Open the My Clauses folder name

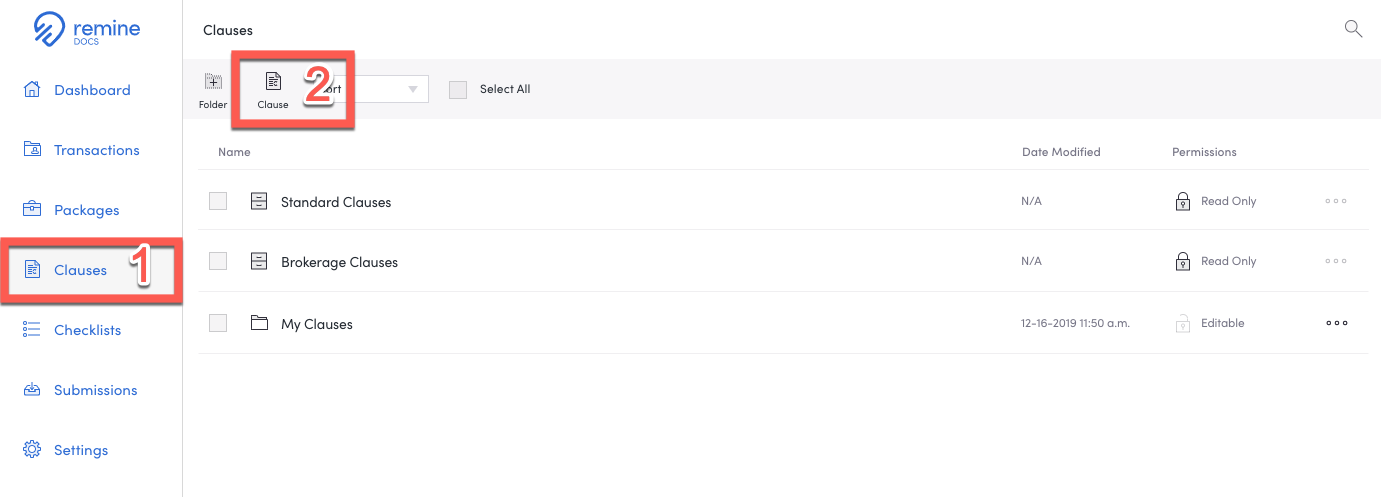(316, 324)
